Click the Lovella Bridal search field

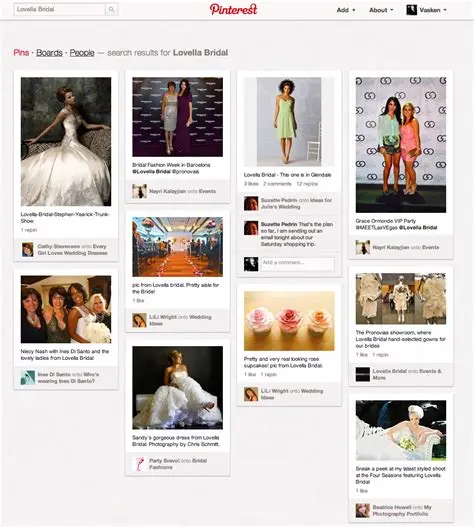point(60,9)
